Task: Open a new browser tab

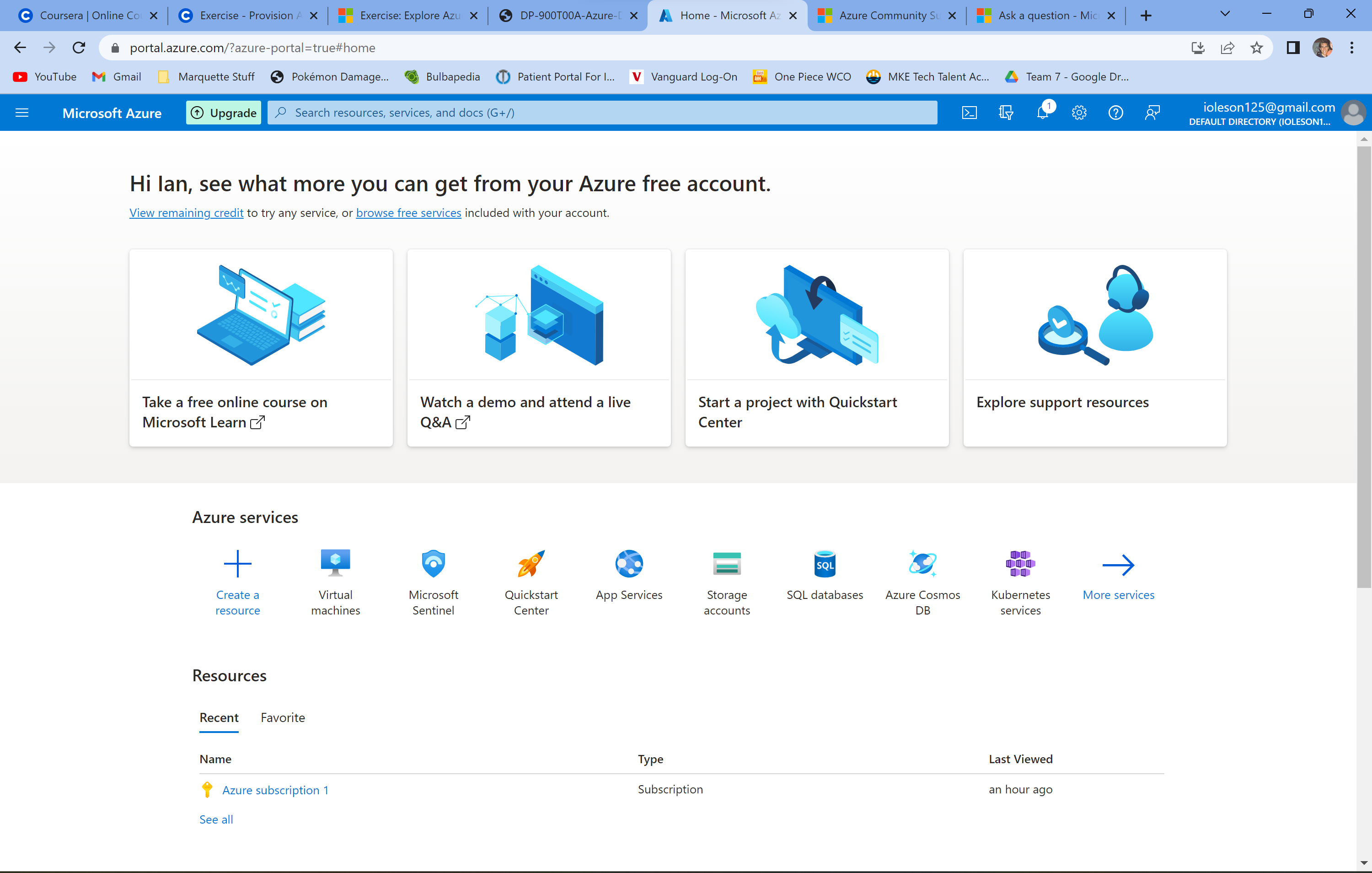Action: click(1147, 16)
